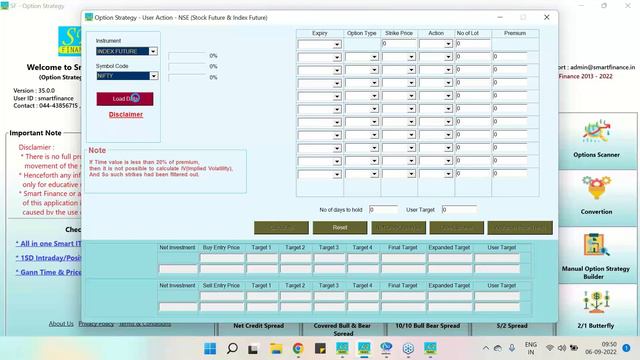Click the Expanded Target label in the Buy row
This screenshot has height=360, width=640.
tap(449, 248)
